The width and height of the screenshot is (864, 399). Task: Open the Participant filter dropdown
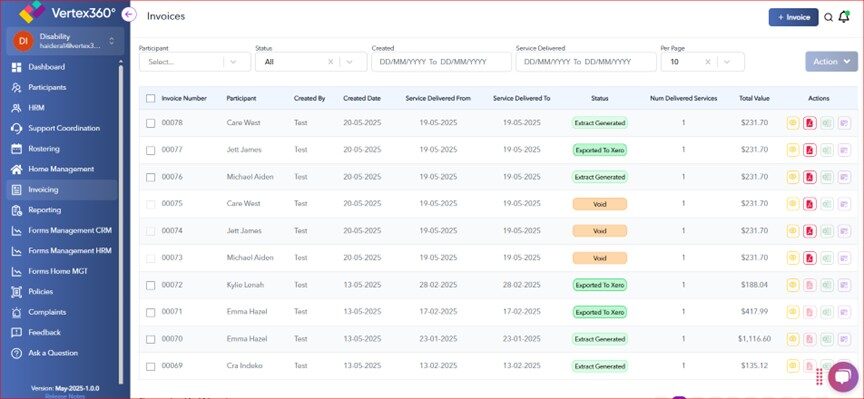click(195, 62)
